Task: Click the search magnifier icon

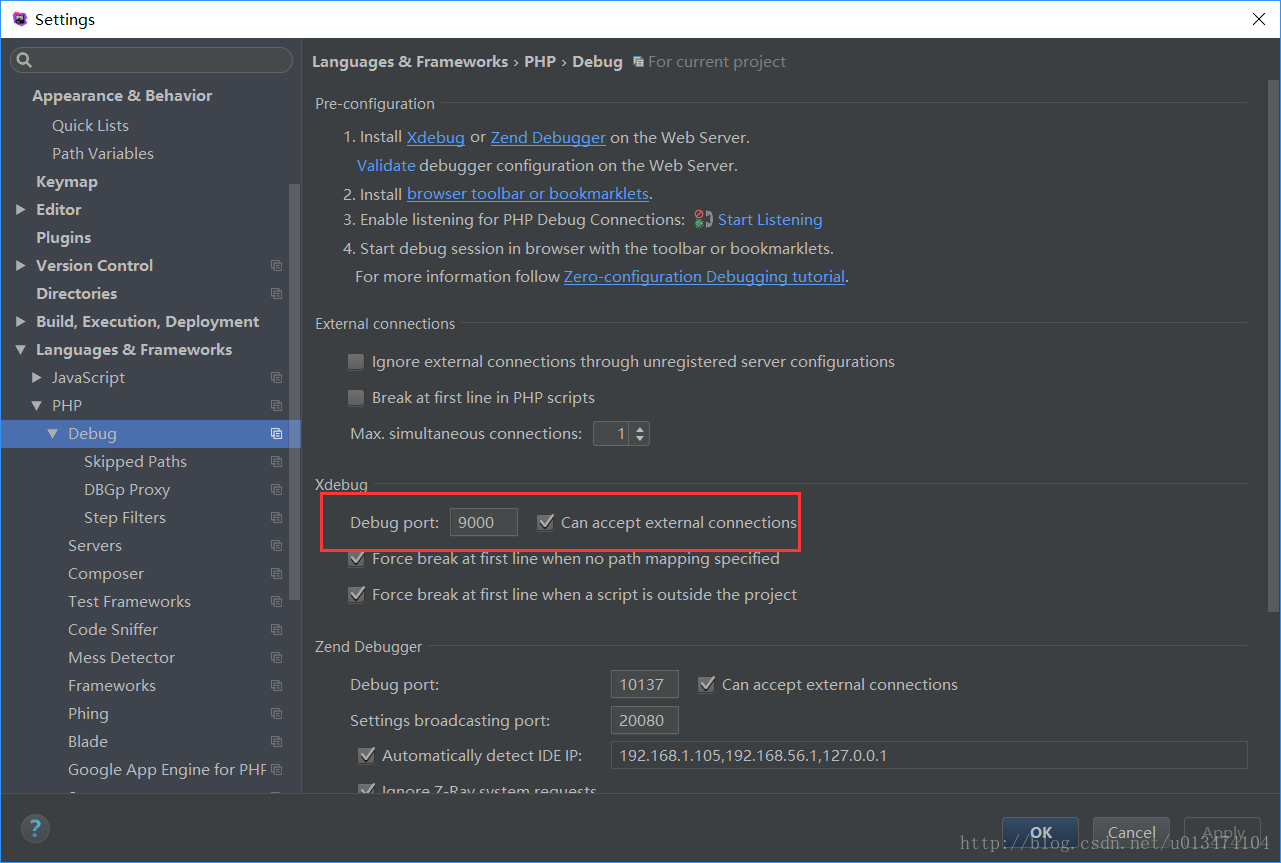Action: tap(24, 61)
